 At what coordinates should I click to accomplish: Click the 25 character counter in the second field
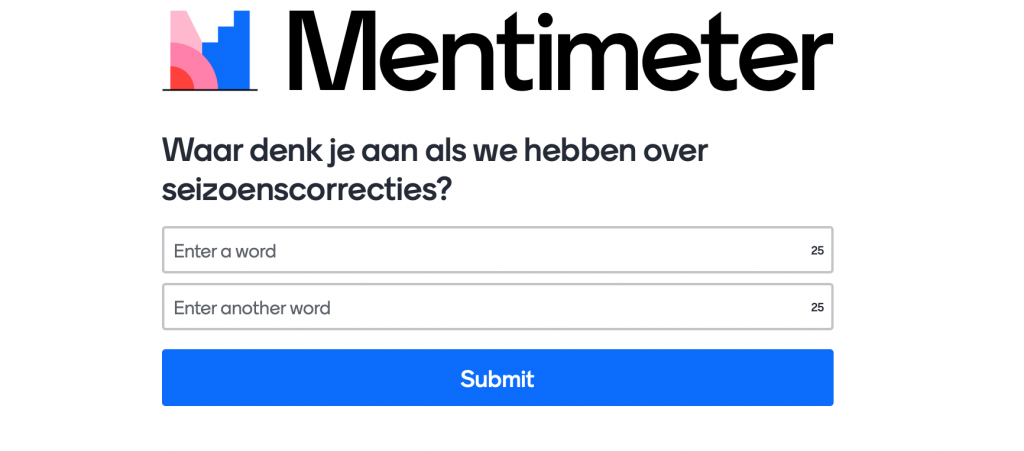click(x=817, y=307)
